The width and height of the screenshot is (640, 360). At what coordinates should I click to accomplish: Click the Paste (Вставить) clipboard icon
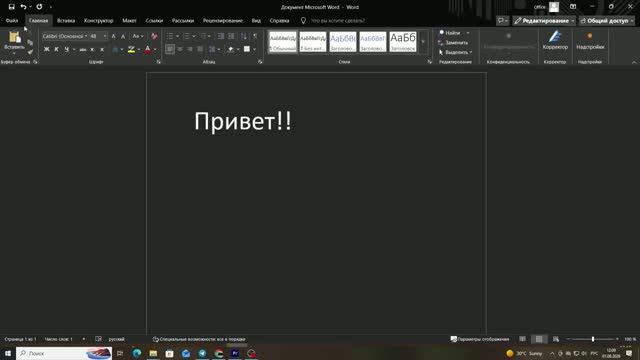[14, 37]
